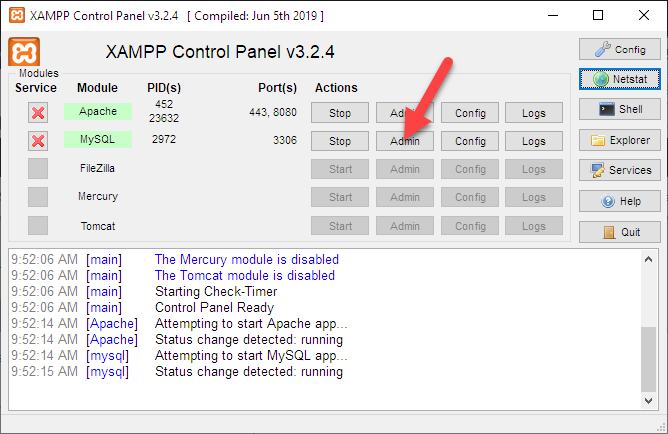Click the FileZilla Admin button
668x434 pixels.
(x=405, y=169)
